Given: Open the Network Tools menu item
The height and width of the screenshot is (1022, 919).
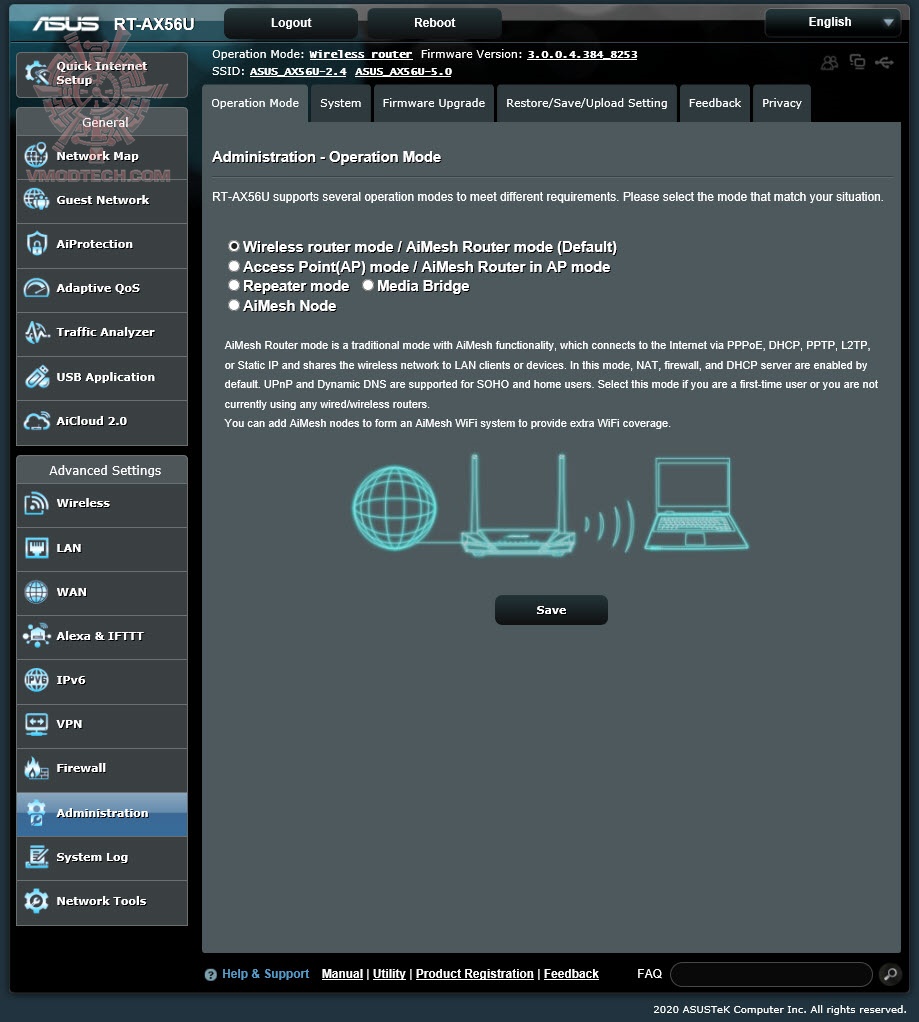Looking at the screenshot, I should point(102,902).
